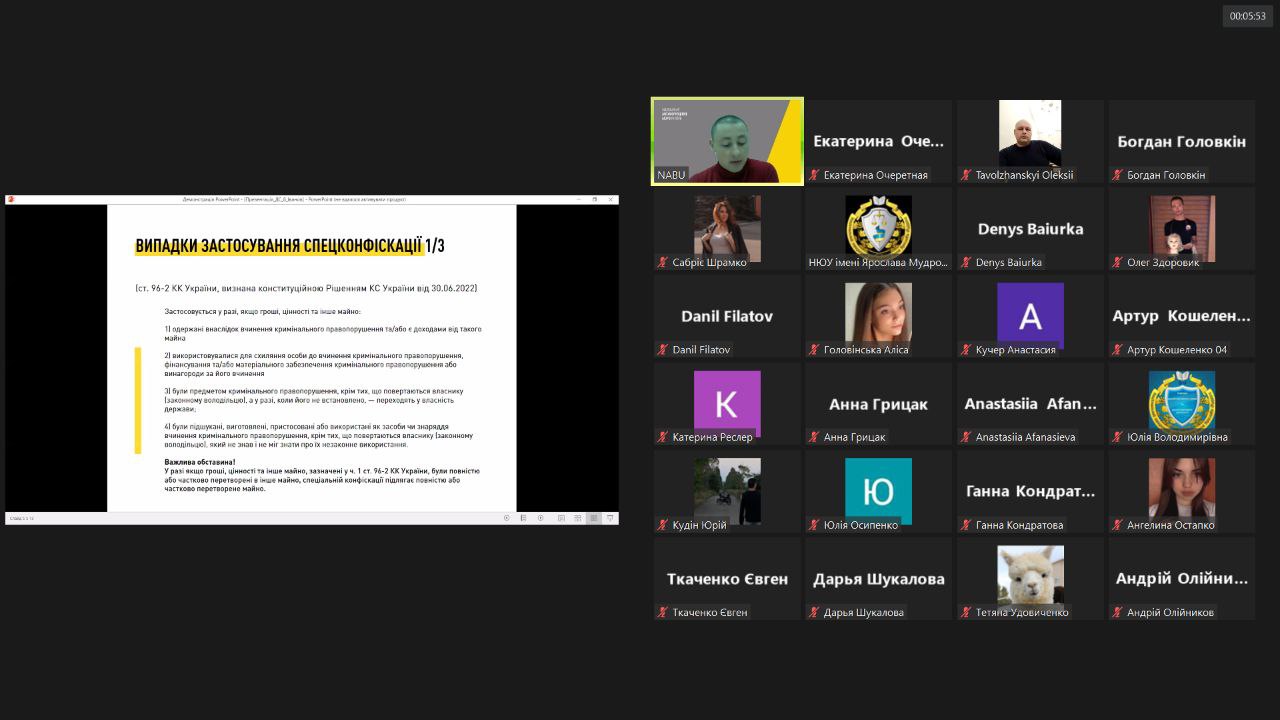Click the Кучер Анастасия avatar tile

pyautogui.click(x=1030, y=316)
